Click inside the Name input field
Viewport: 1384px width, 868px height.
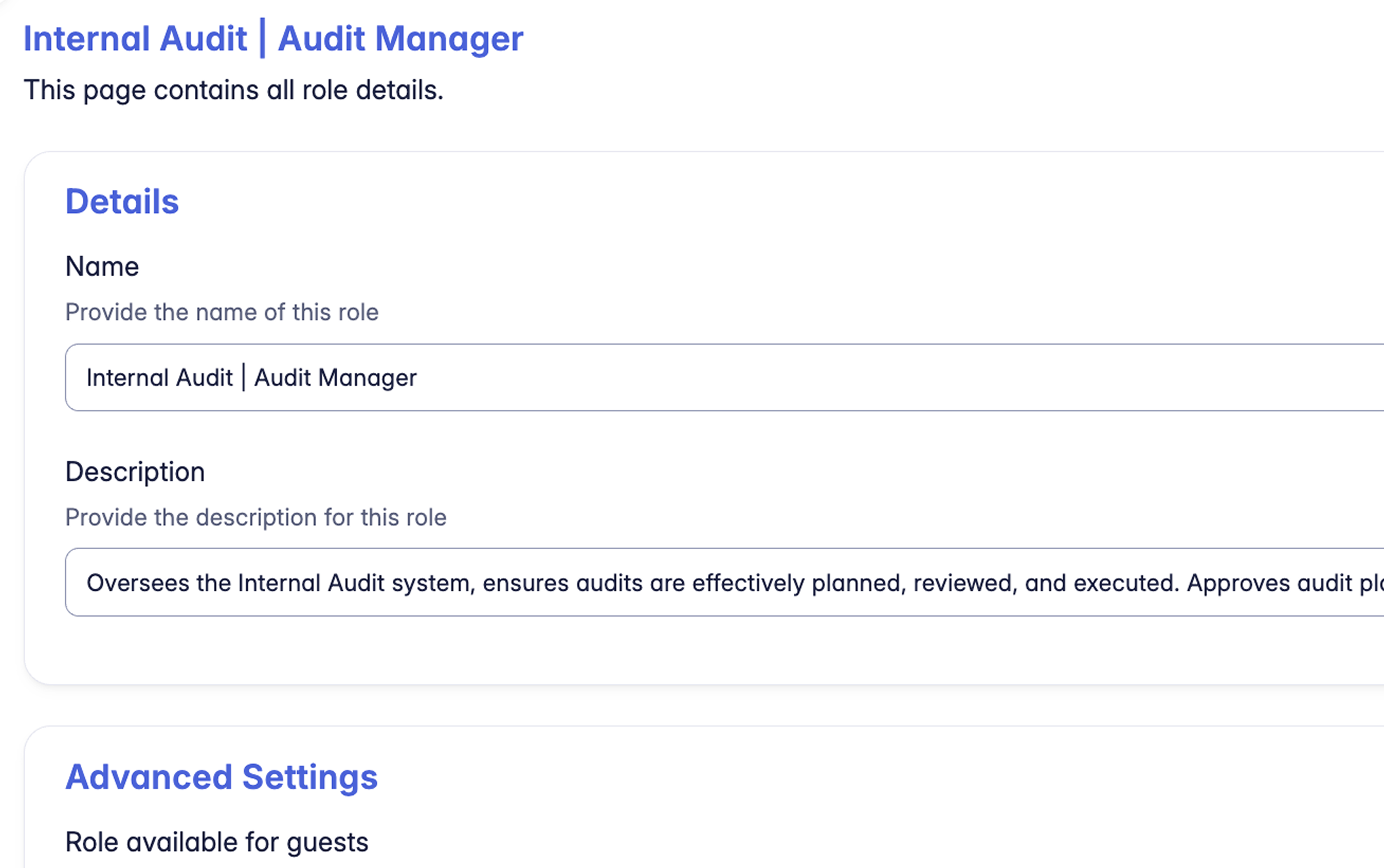point(689,377)
